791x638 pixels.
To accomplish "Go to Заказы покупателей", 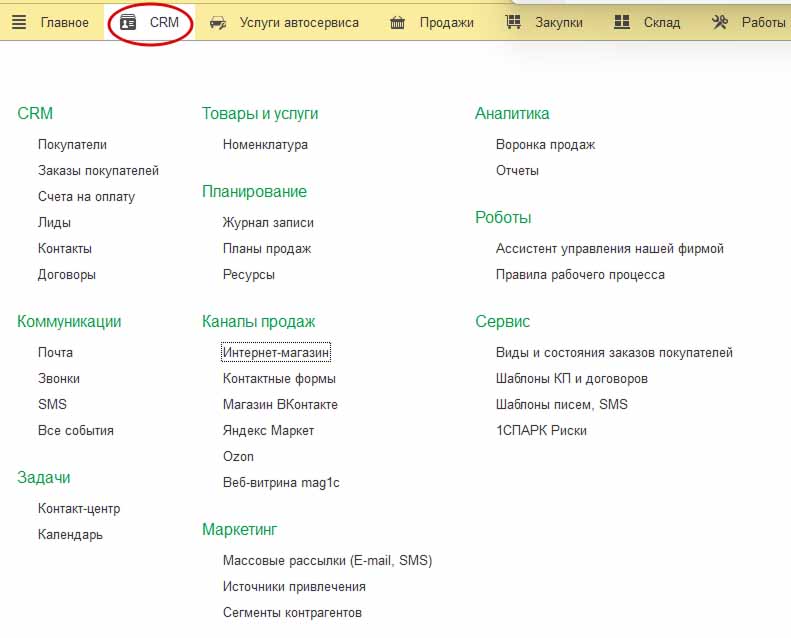I will coord(98,171).
